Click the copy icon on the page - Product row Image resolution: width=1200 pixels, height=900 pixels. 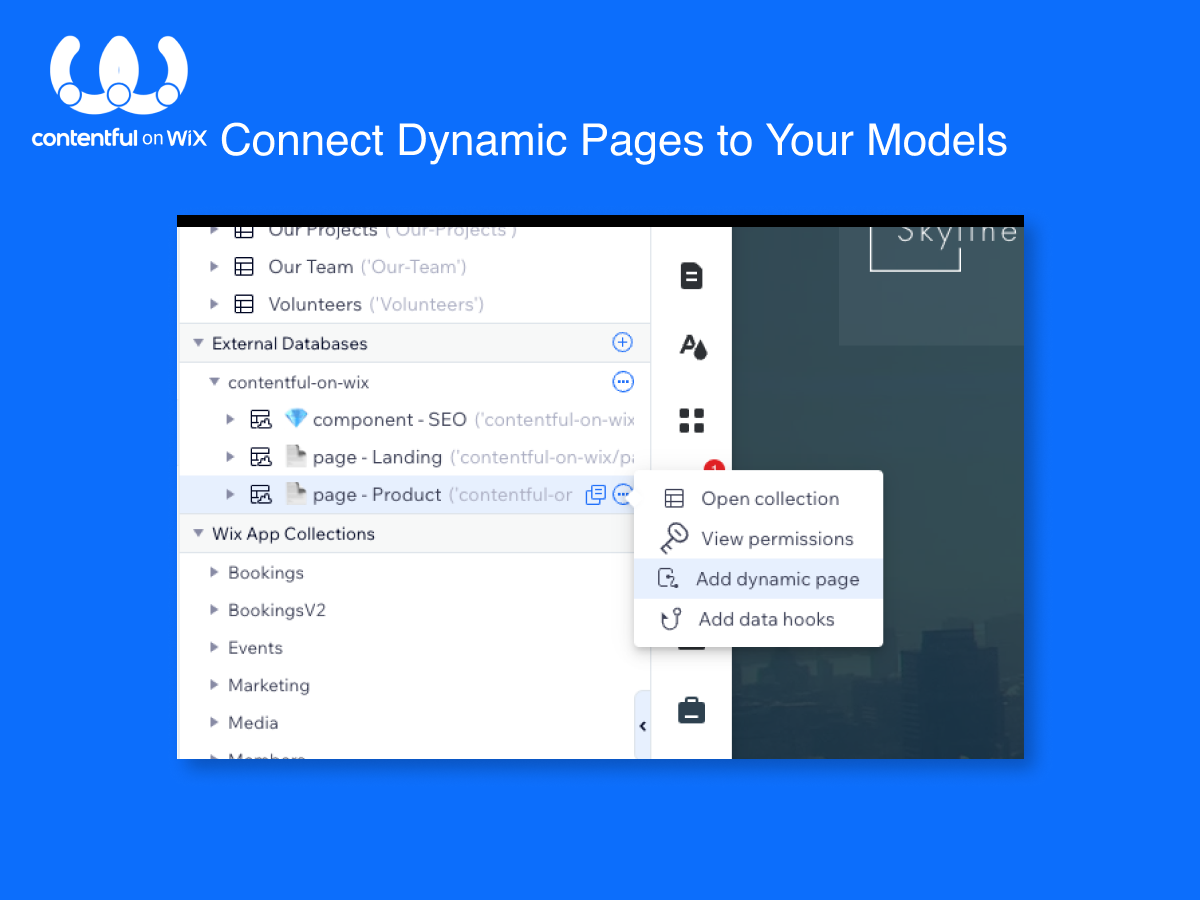[x=595, y=494]
